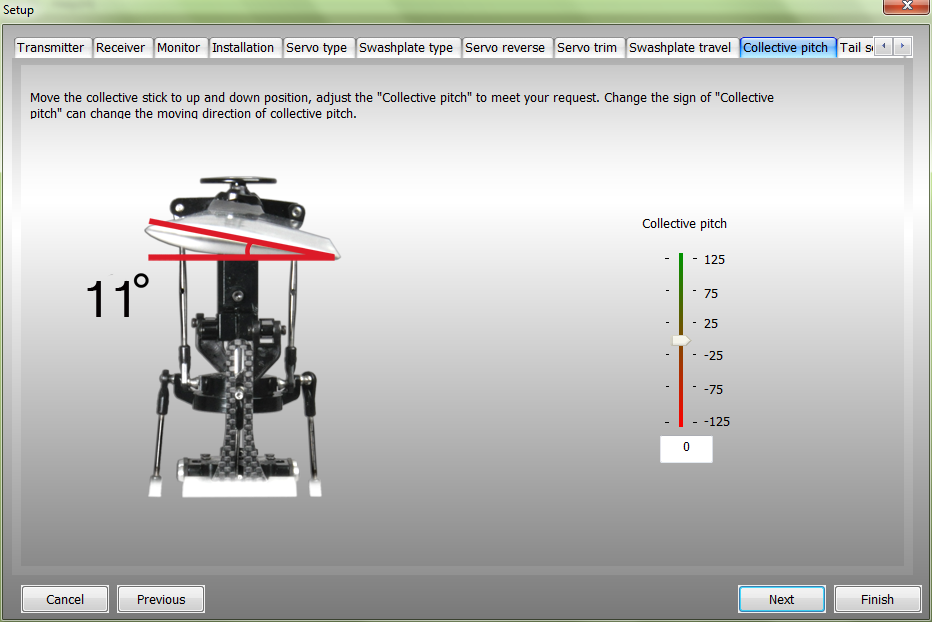Select the Servo reverse tab
This screenshot has height=622, width=932.
coord(506,48)
